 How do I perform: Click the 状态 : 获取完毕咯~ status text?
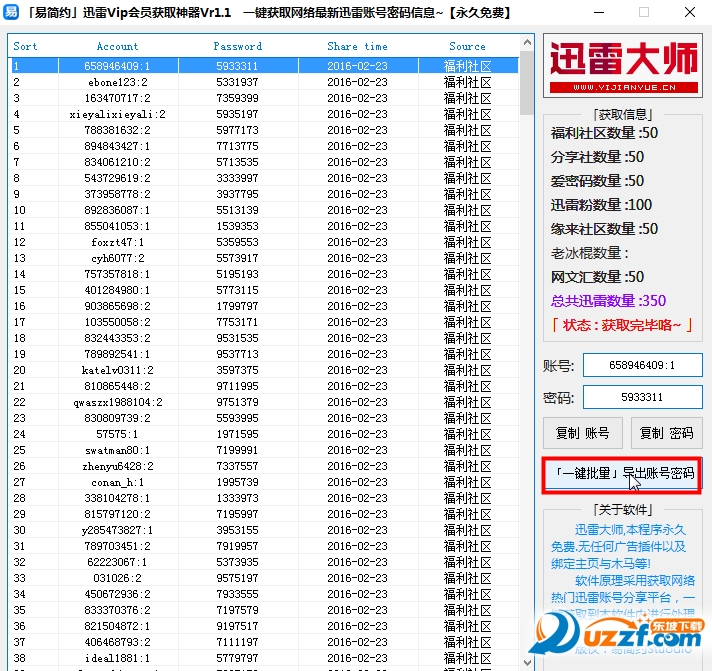[622, 325]
